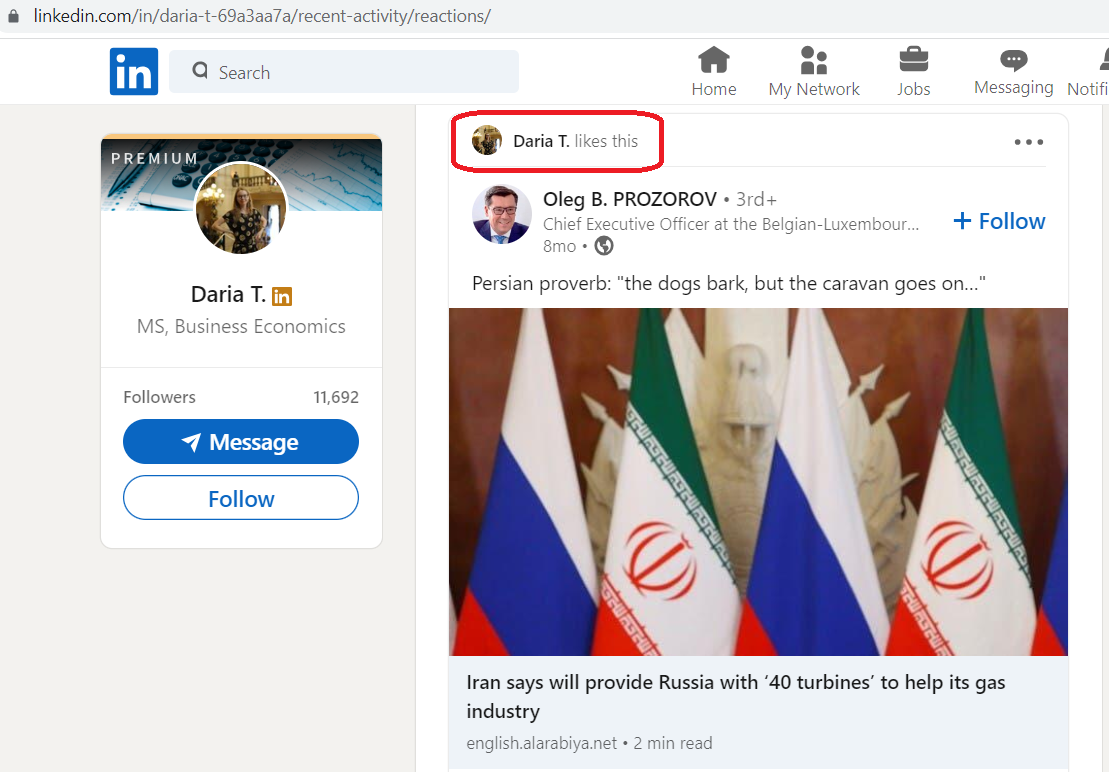Click the '3rd+' connection degree label

(x=756, y=199)
